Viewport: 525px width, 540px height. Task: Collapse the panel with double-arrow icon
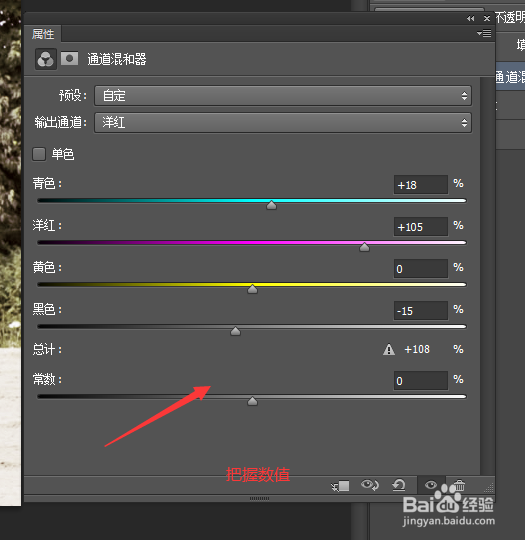[x=470, y=19]
